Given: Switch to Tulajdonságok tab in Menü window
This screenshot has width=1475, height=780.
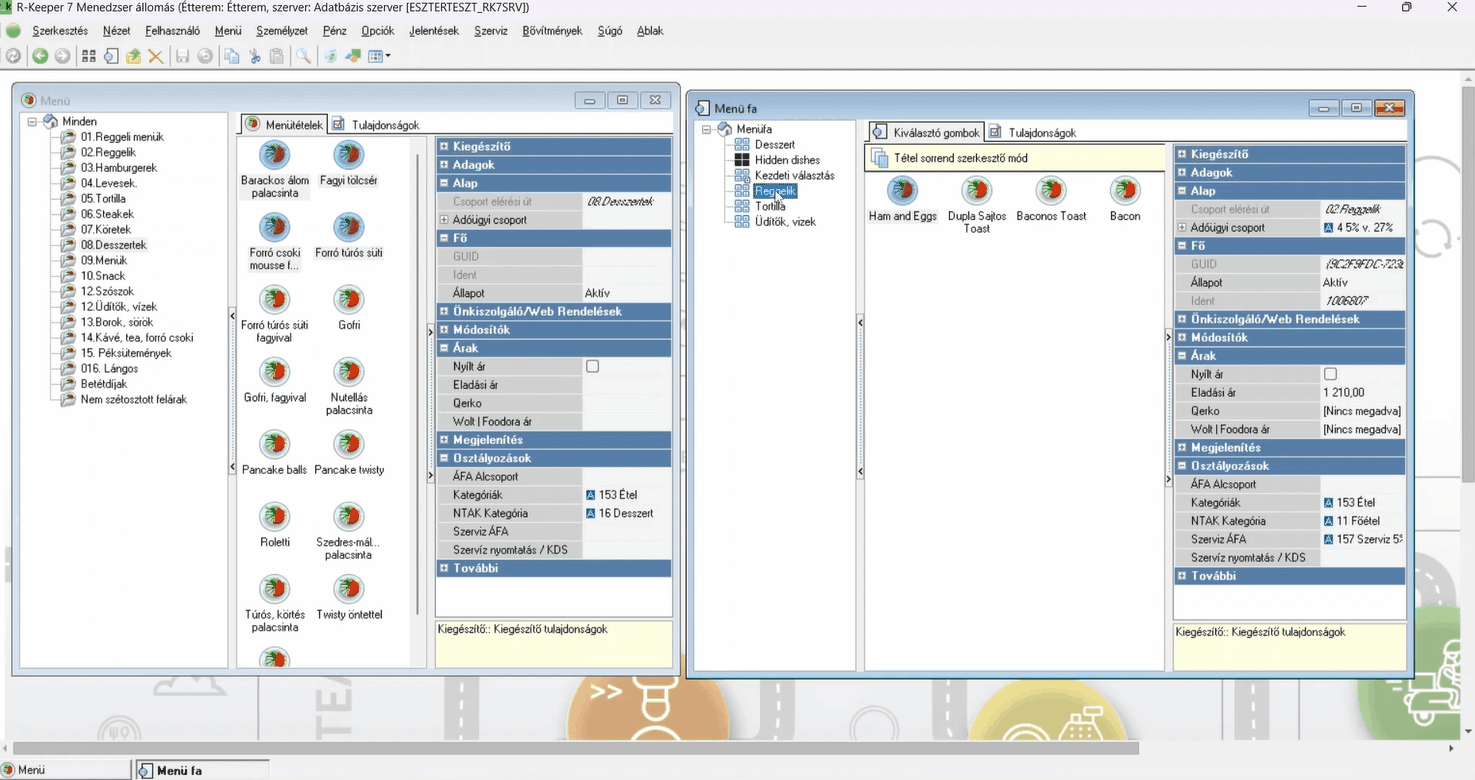Looking at the screenshot, I should (x=376, y=125).
